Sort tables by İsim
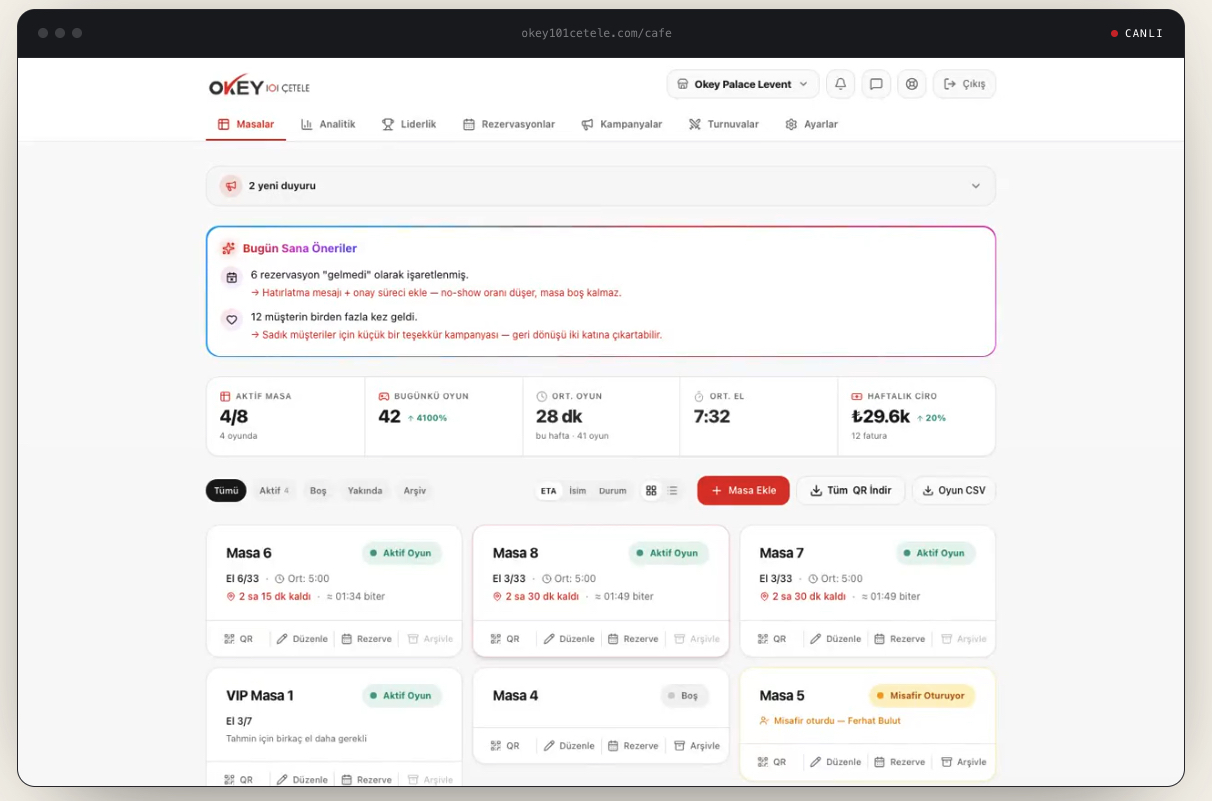 pyautogui.click(x=578, y=491)
